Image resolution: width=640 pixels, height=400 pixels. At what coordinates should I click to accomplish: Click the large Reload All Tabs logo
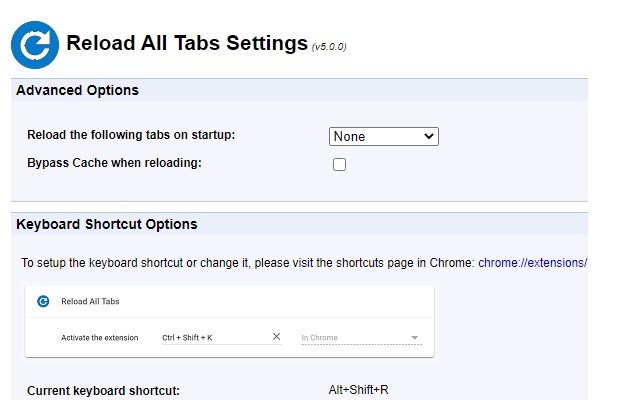click(35, 43)
